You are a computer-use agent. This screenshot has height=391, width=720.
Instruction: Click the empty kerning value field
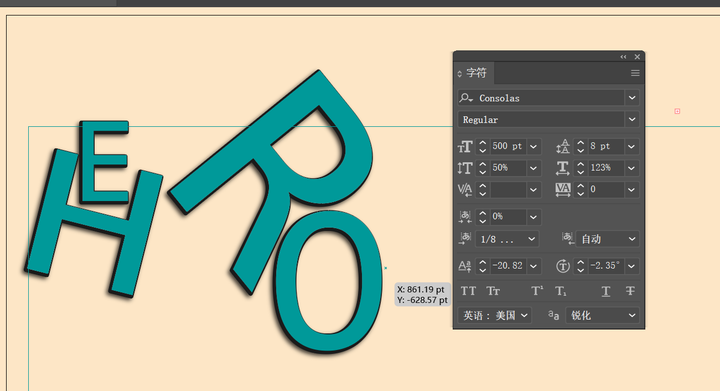508,190
